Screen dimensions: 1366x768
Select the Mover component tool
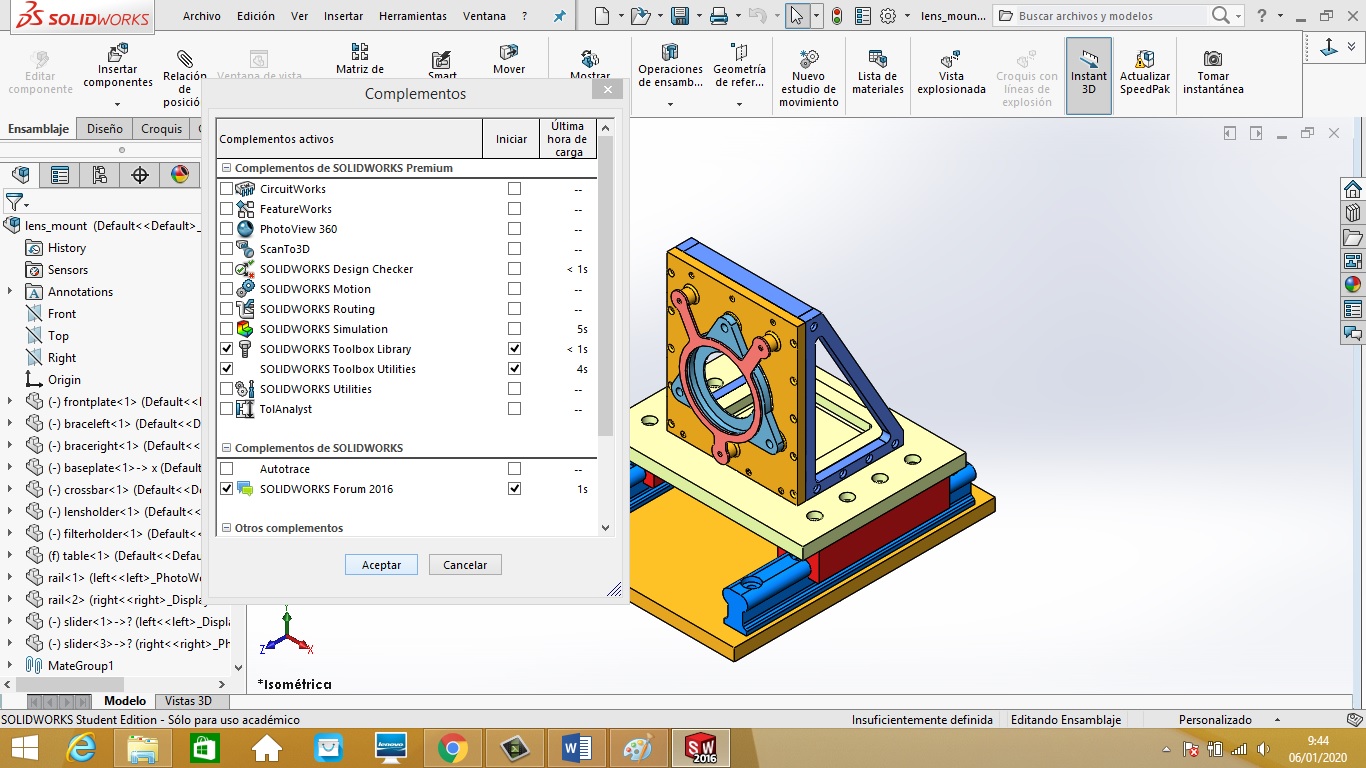point(509,62)
